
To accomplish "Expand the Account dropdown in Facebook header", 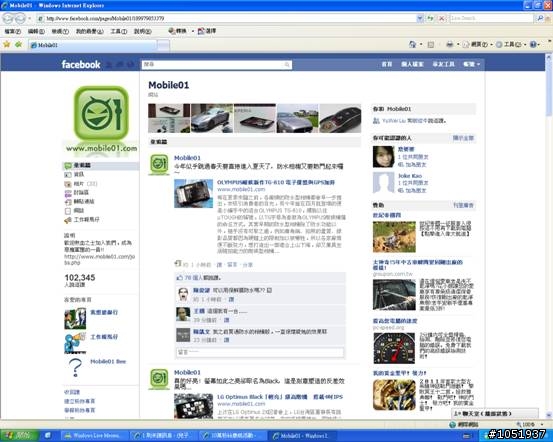I will [x=472, y=64].
